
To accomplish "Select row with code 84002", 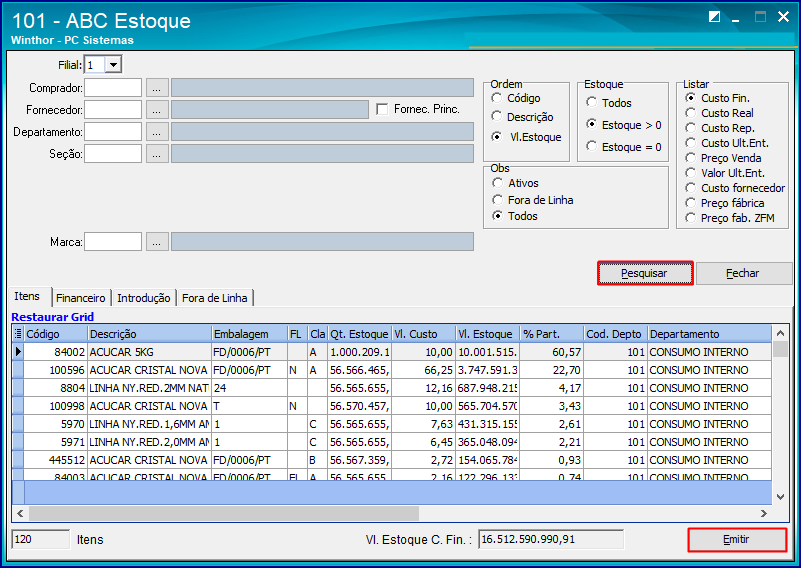I will point(392,351).
